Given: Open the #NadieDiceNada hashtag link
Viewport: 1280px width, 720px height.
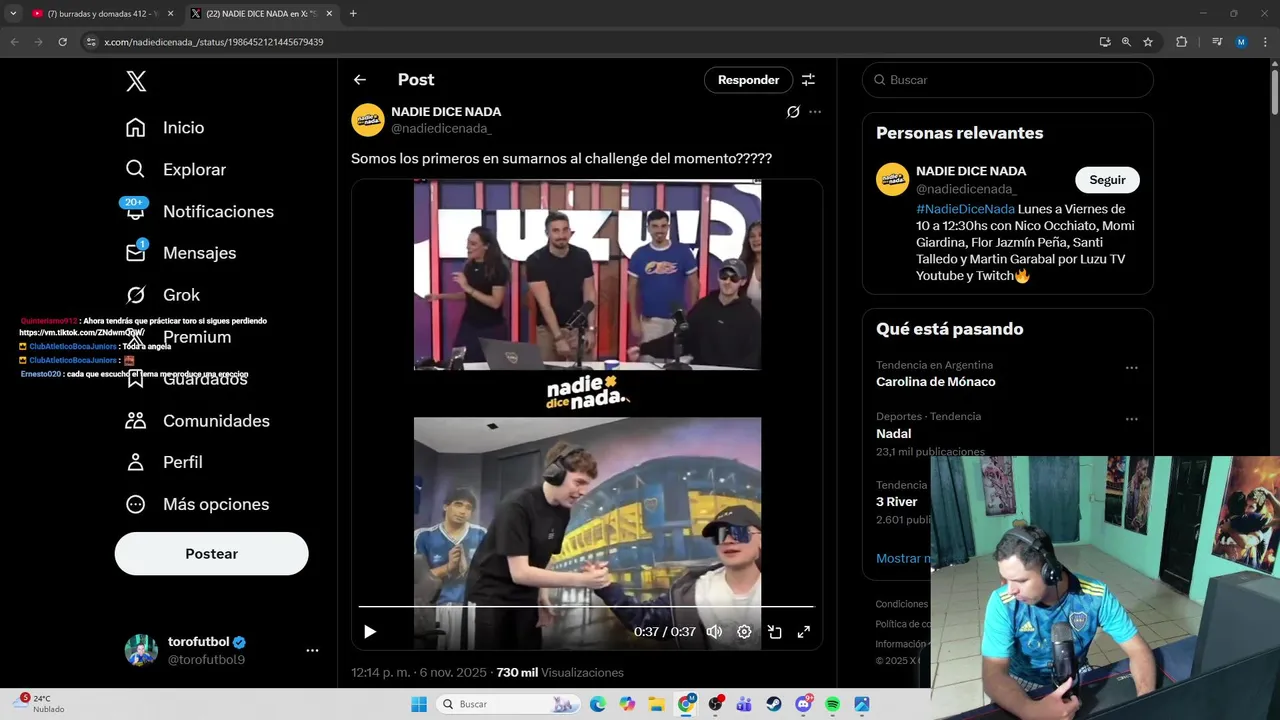Looking at the screenshot, I should [x=965, y=209].
